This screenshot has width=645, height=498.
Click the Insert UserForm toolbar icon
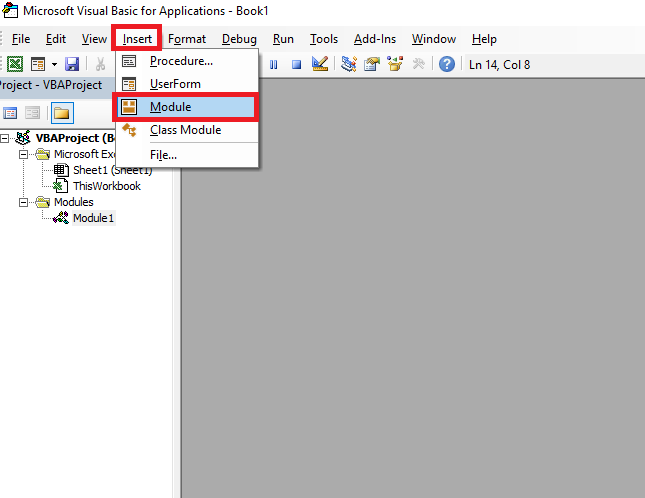[38, 64]
